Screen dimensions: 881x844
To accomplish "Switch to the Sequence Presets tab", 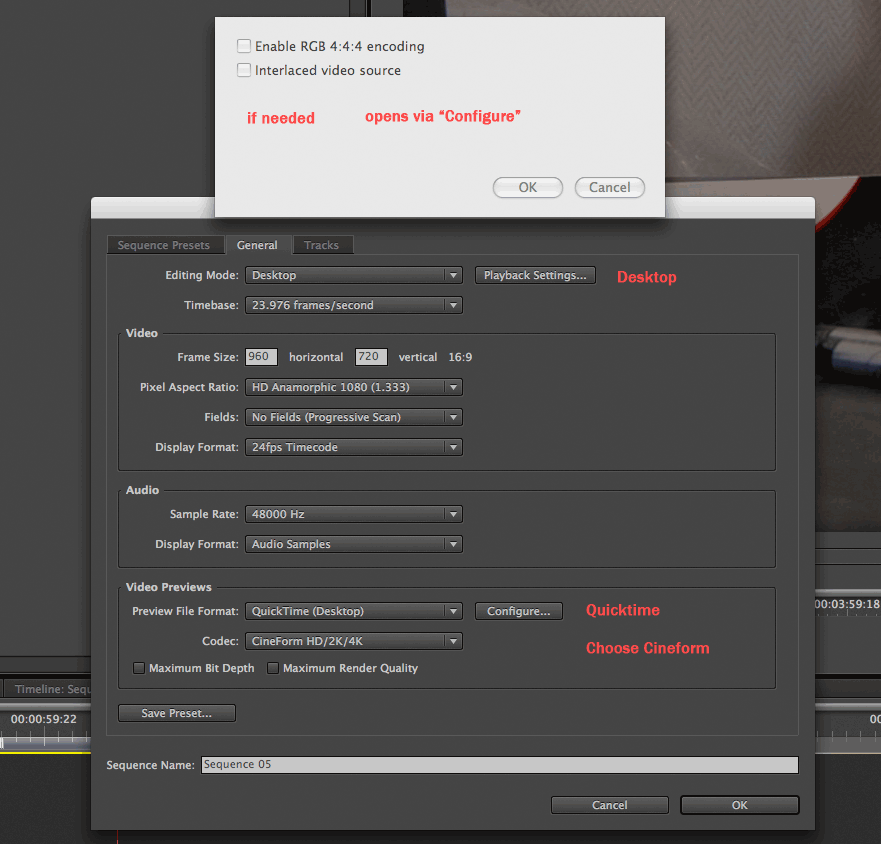I will click(164, 245).
